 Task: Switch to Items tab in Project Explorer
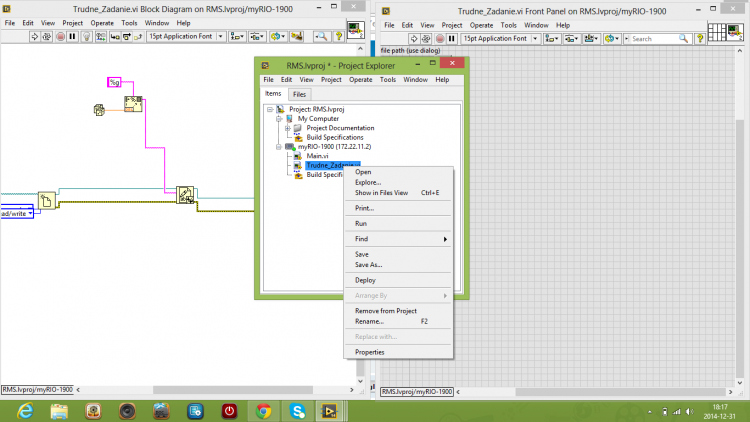point(273,94)
